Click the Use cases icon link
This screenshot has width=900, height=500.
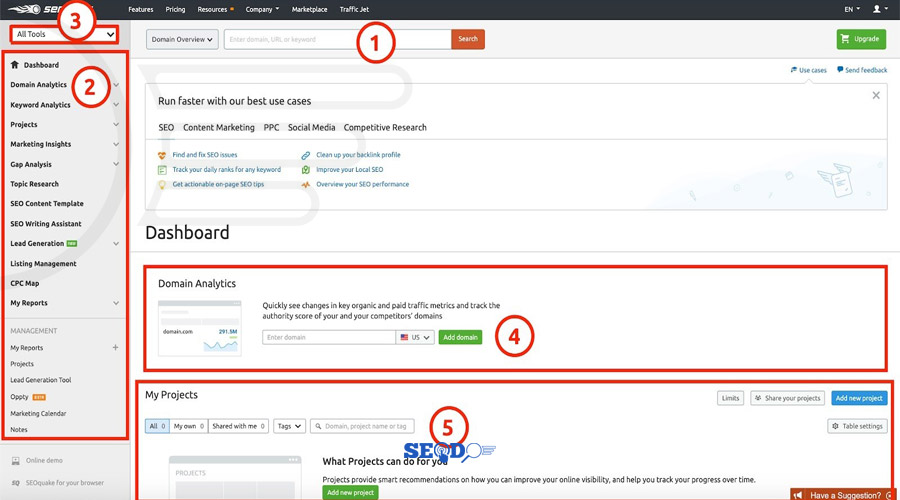pos(793,70)
